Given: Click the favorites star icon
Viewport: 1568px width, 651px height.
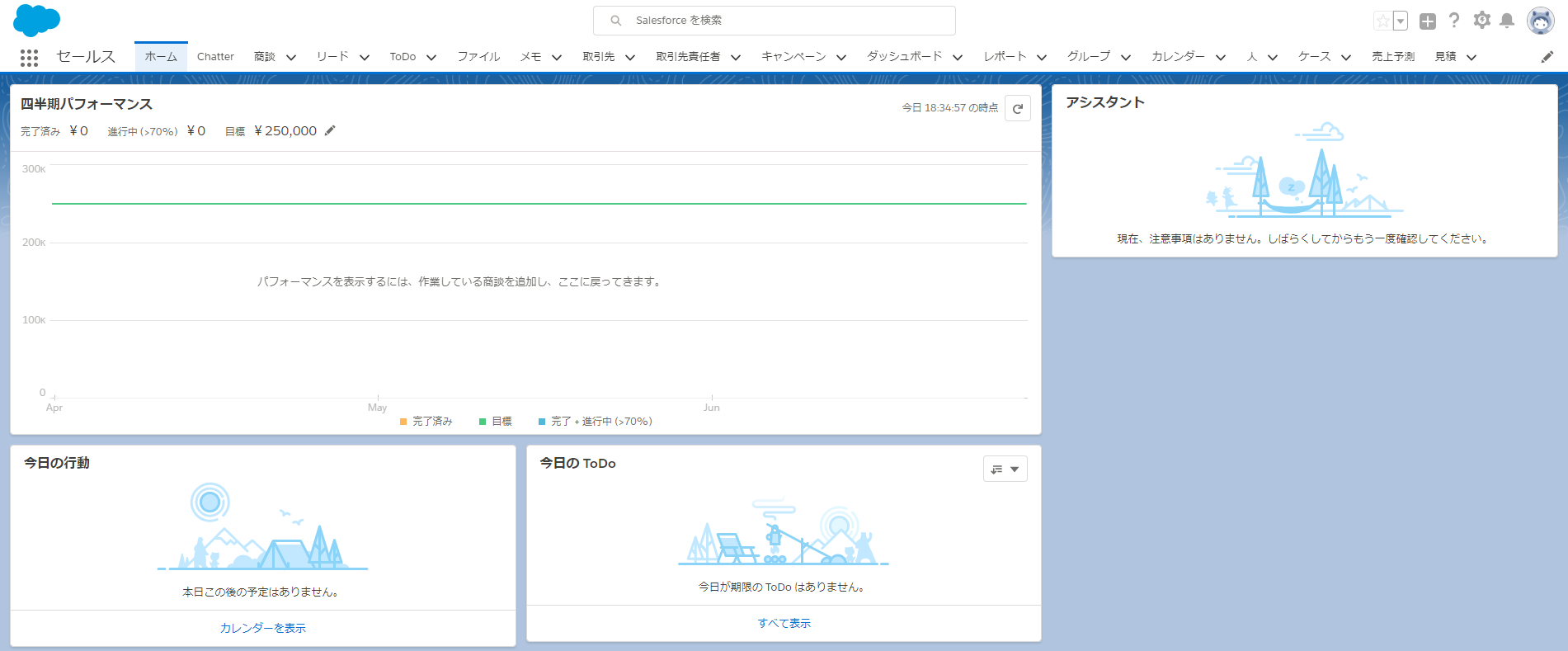Looking at the screenshot, I should pos(1382,21).
